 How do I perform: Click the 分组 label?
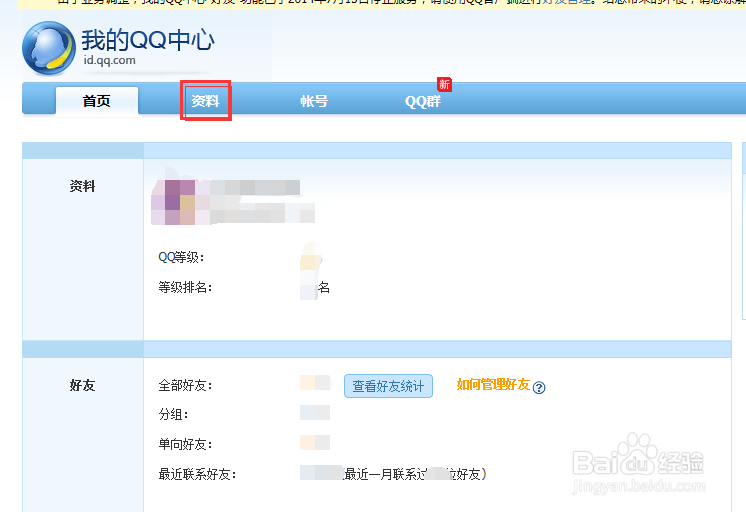pos(173,414)
